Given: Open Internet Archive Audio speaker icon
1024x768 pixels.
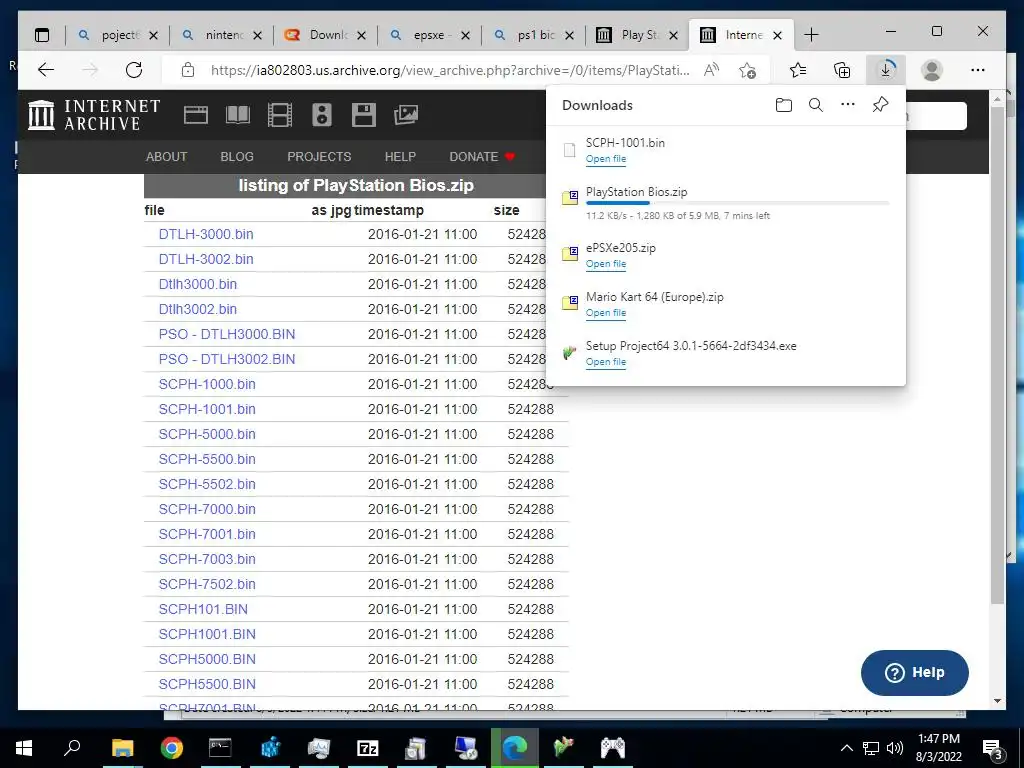Looking at the screenshot, I should click(321, 115).
